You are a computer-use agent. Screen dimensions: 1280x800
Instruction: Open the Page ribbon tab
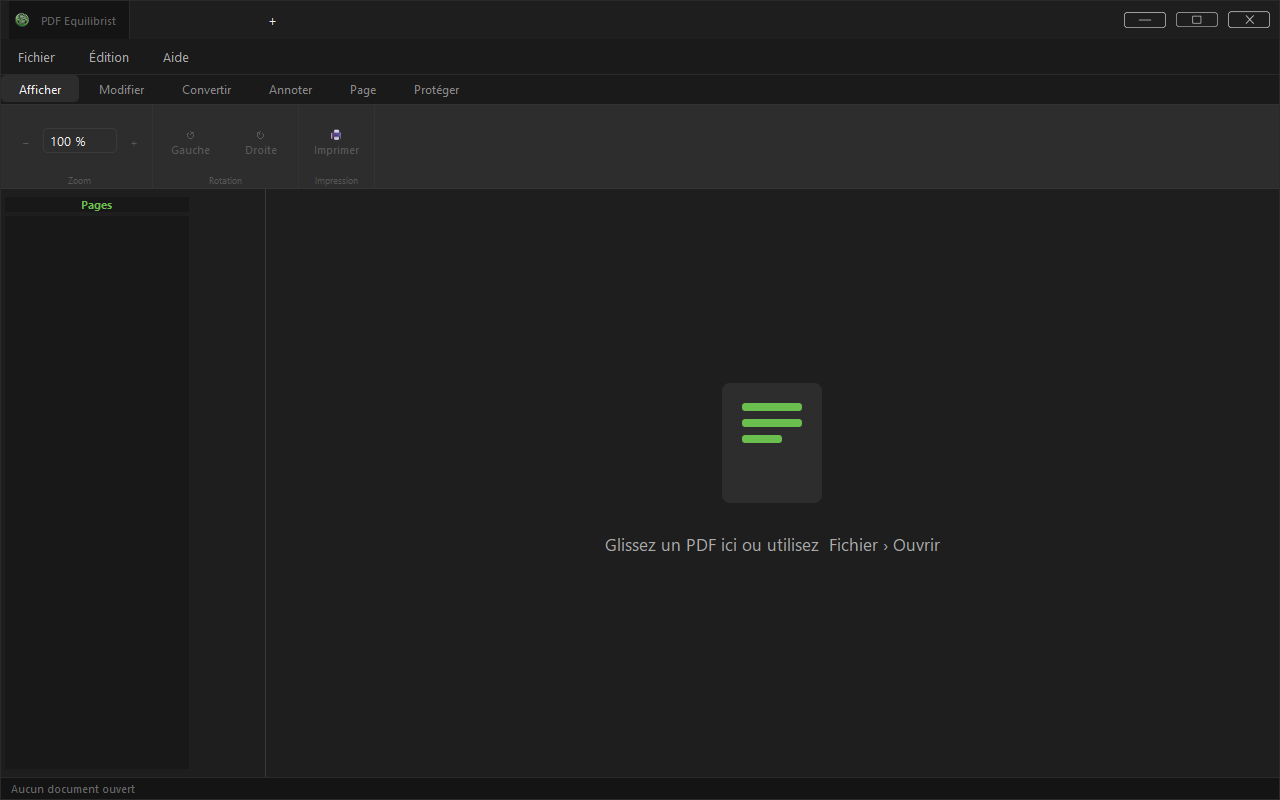[x=363, y=89]
